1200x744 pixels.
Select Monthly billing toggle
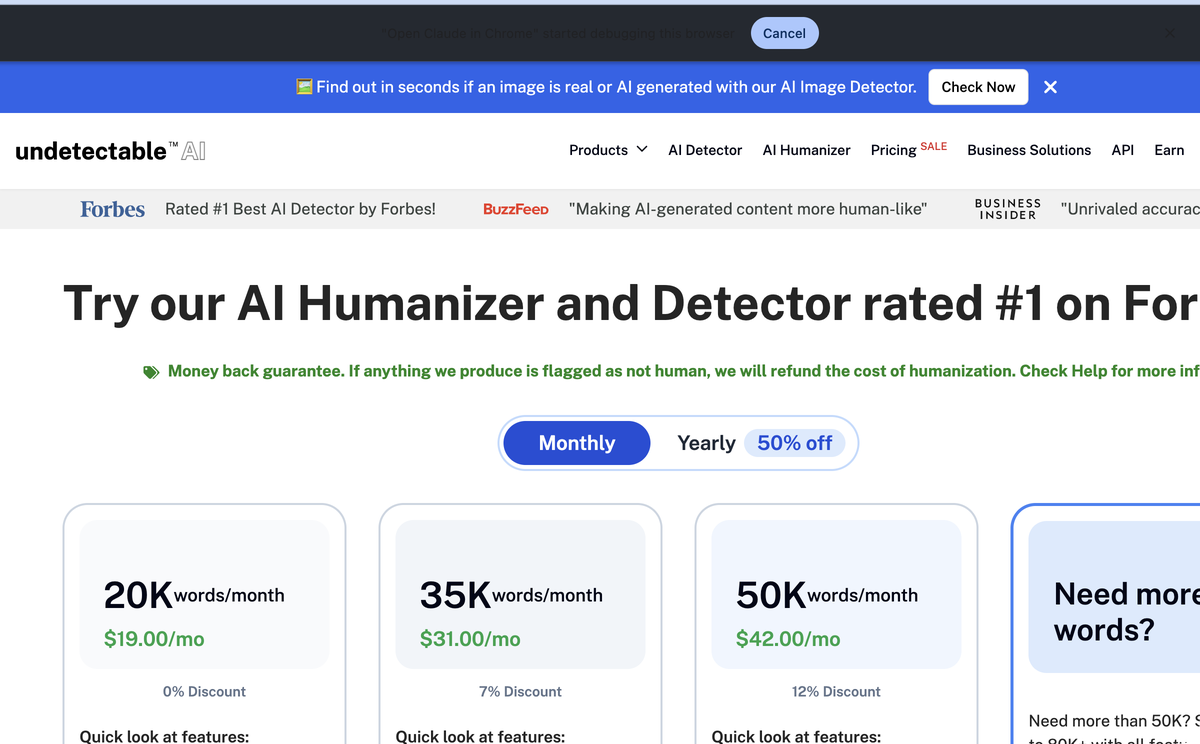(576, 443)
